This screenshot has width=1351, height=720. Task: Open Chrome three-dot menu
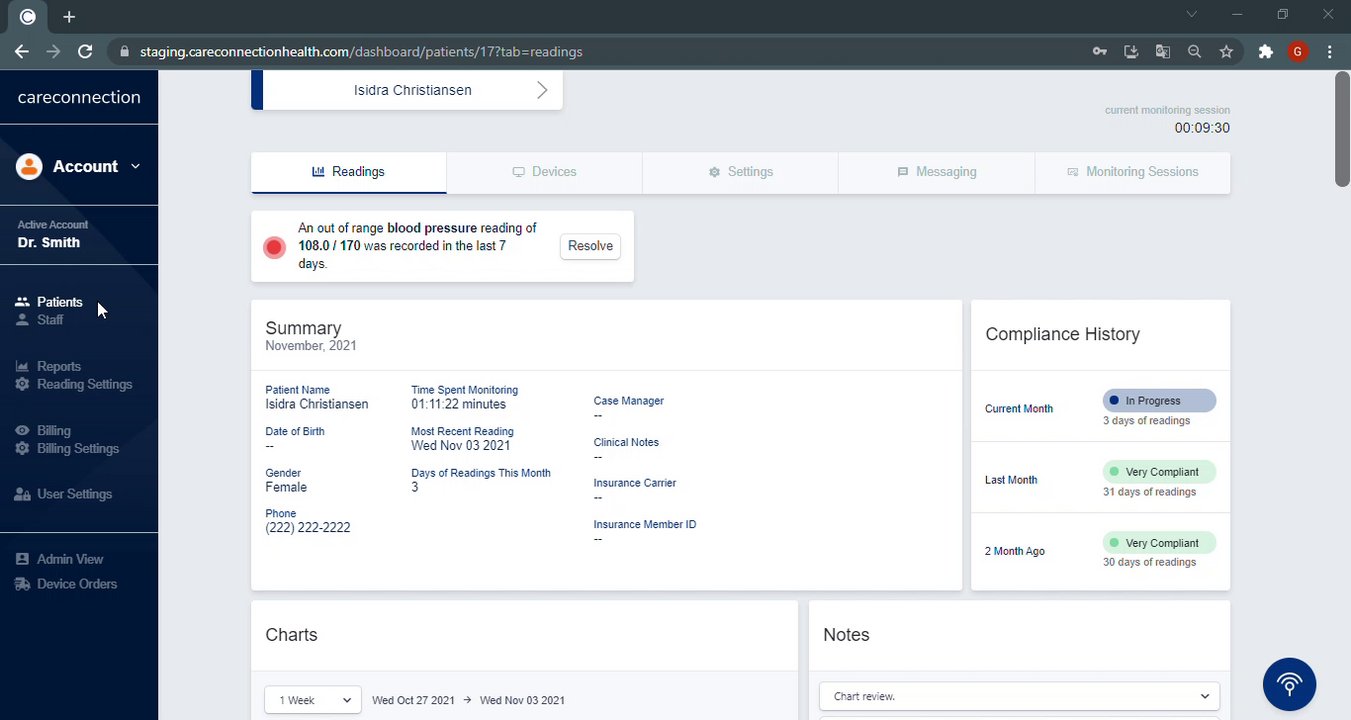click(1330, 51)
